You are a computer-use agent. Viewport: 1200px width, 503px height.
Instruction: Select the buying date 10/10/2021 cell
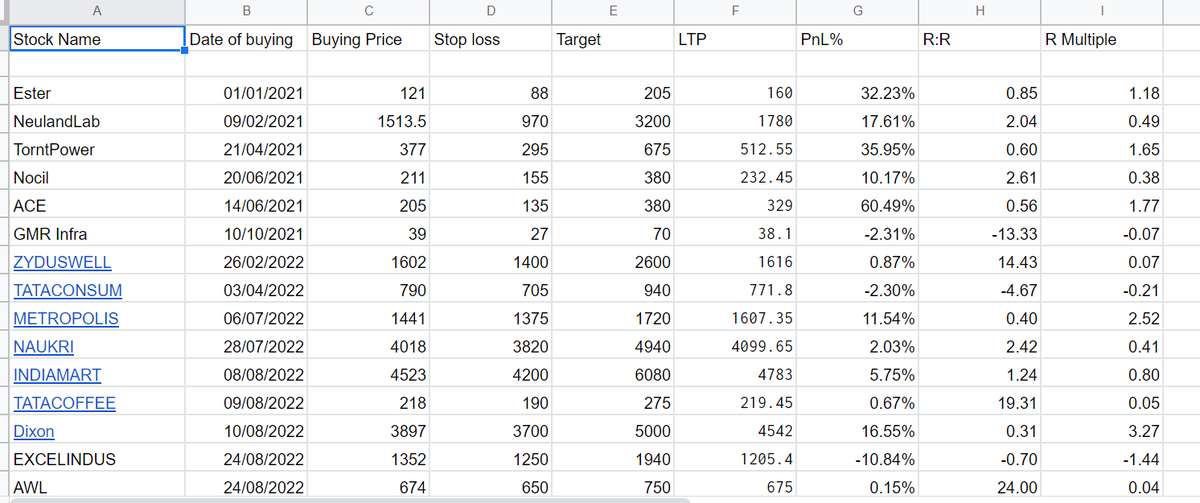coord(246,234)
